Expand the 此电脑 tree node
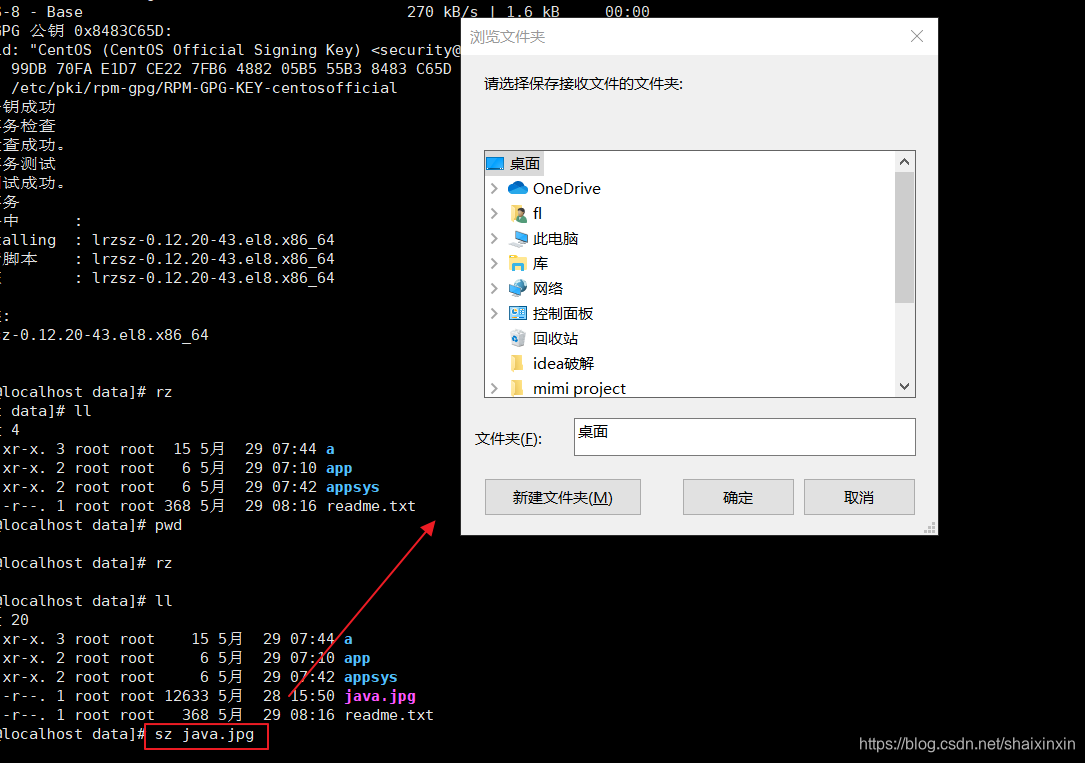This screenshot has height=763, width=1085. (x=493, y=238)
